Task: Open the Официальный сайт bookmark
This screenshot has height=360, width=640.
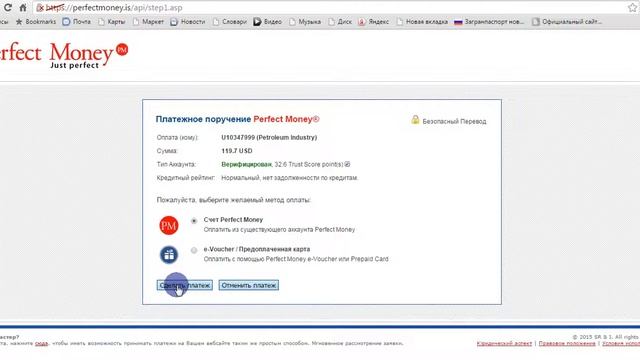Action: [567, 22]
